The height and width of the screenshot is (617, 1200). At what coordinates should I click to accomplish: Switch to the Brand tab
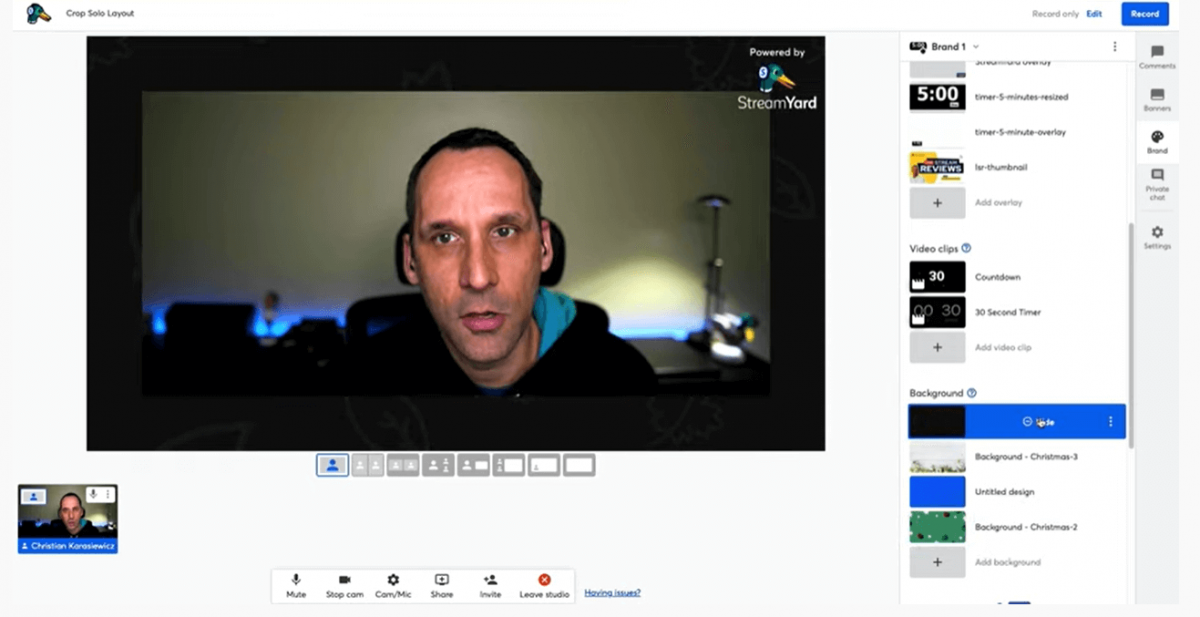tap(1157, 142)
